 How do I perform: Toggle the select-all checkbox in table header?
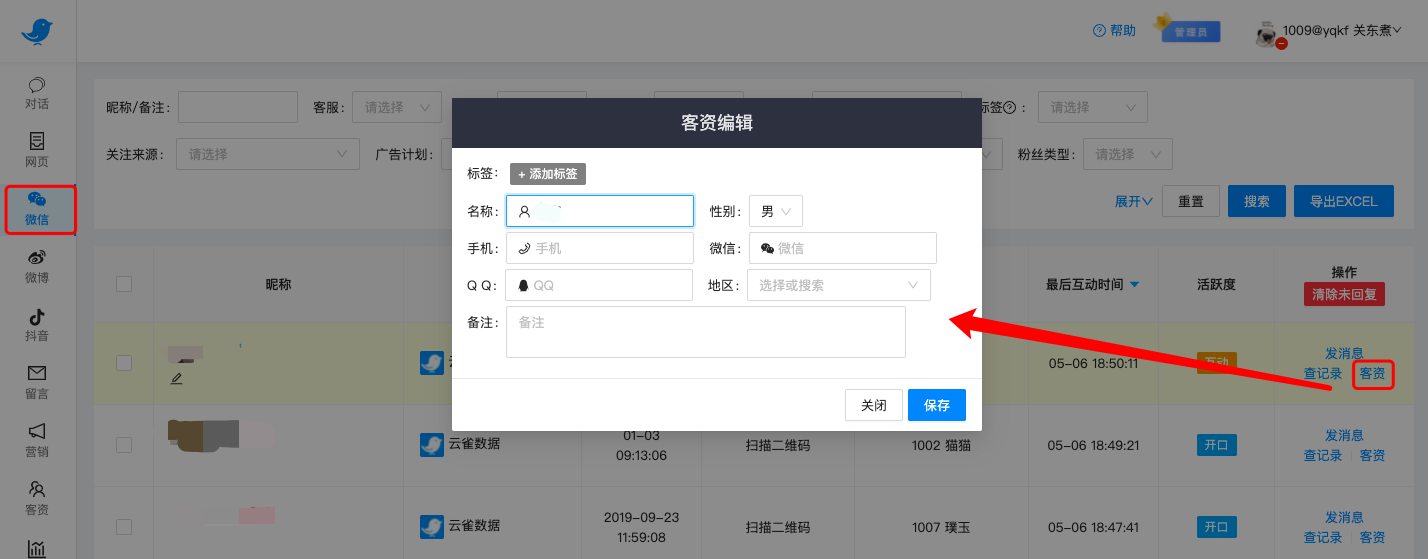pos(124,284)
